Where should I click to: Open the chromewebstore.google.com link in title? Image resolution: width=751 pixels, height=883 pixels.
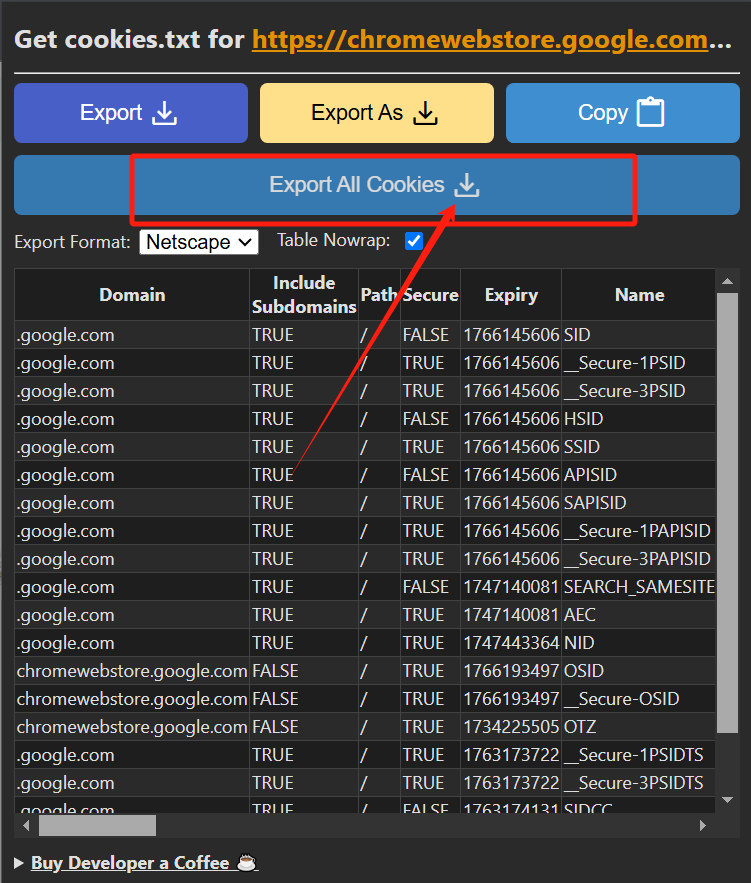point(480,40)
